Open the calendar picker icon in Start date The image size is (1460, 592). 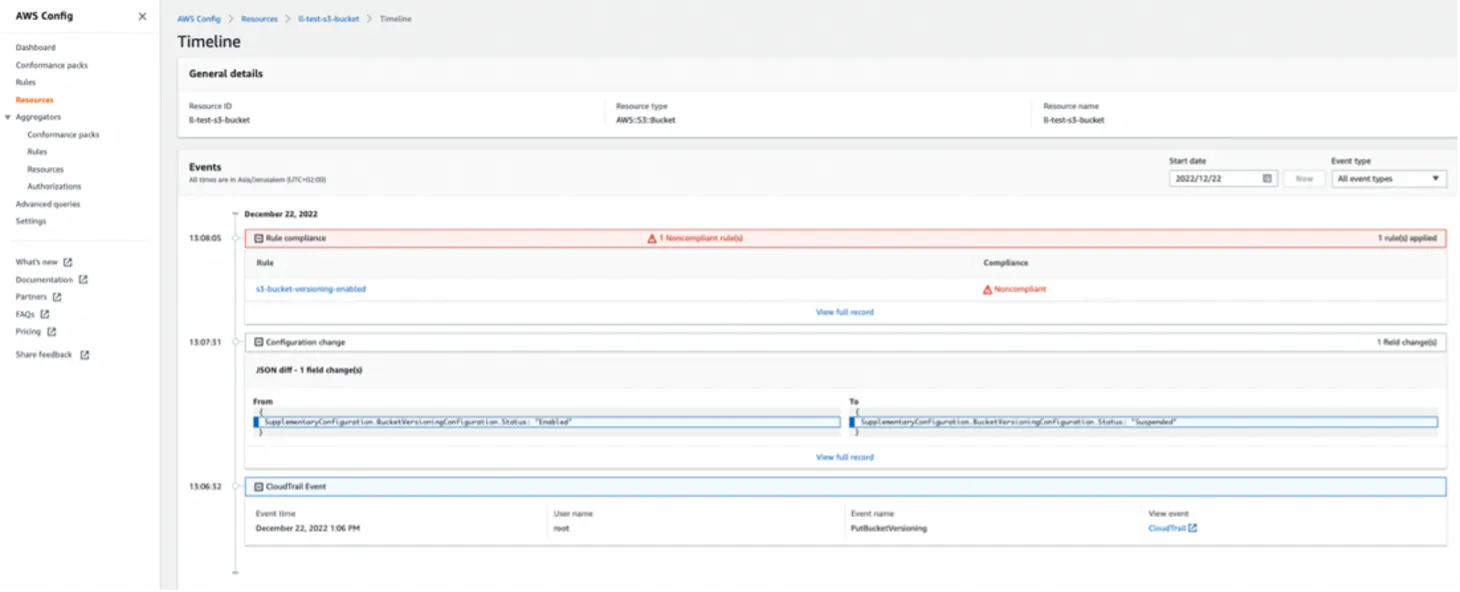point(1267,179)
